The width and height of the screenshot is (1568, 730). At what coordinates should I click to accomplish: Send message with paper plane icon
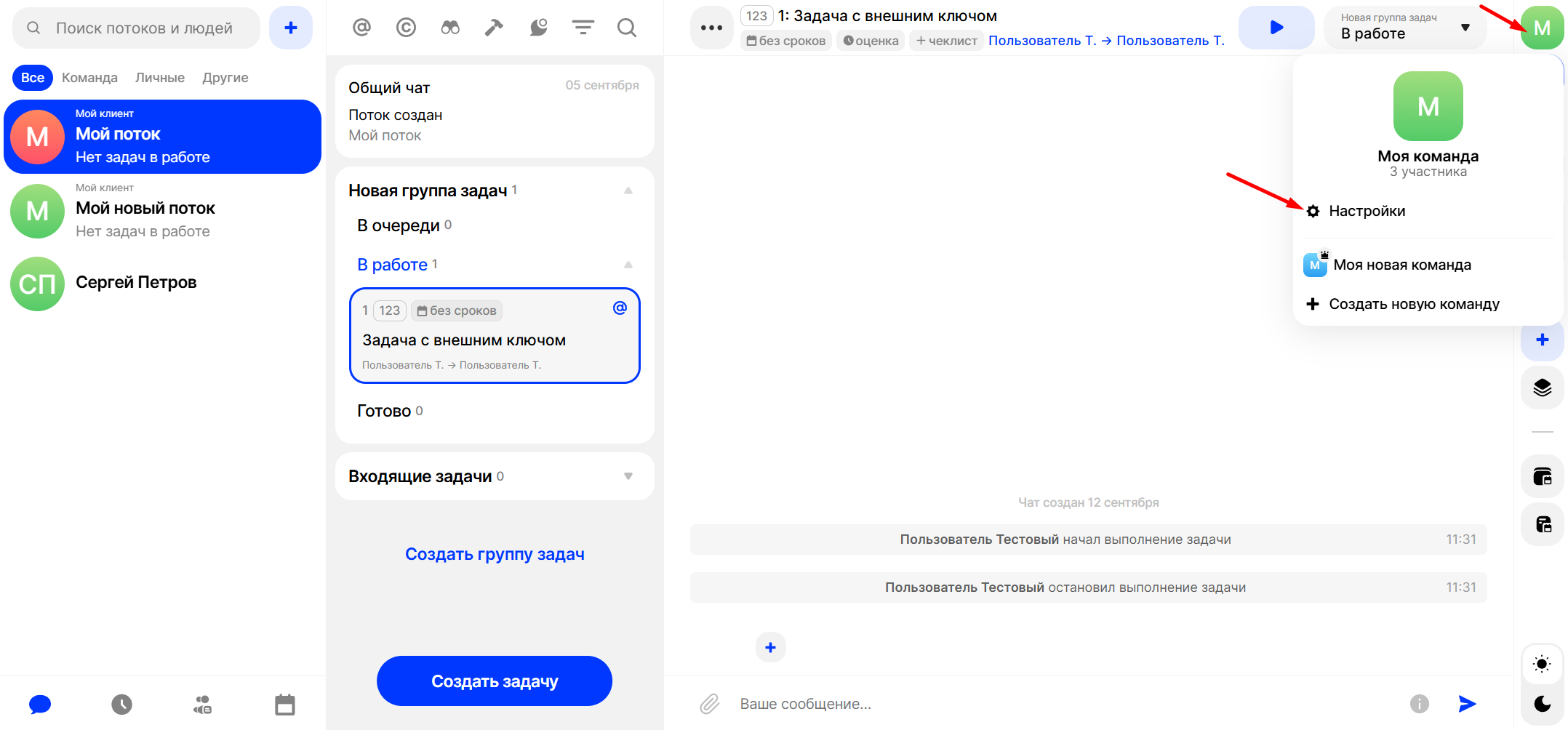tap(1467, 703)
